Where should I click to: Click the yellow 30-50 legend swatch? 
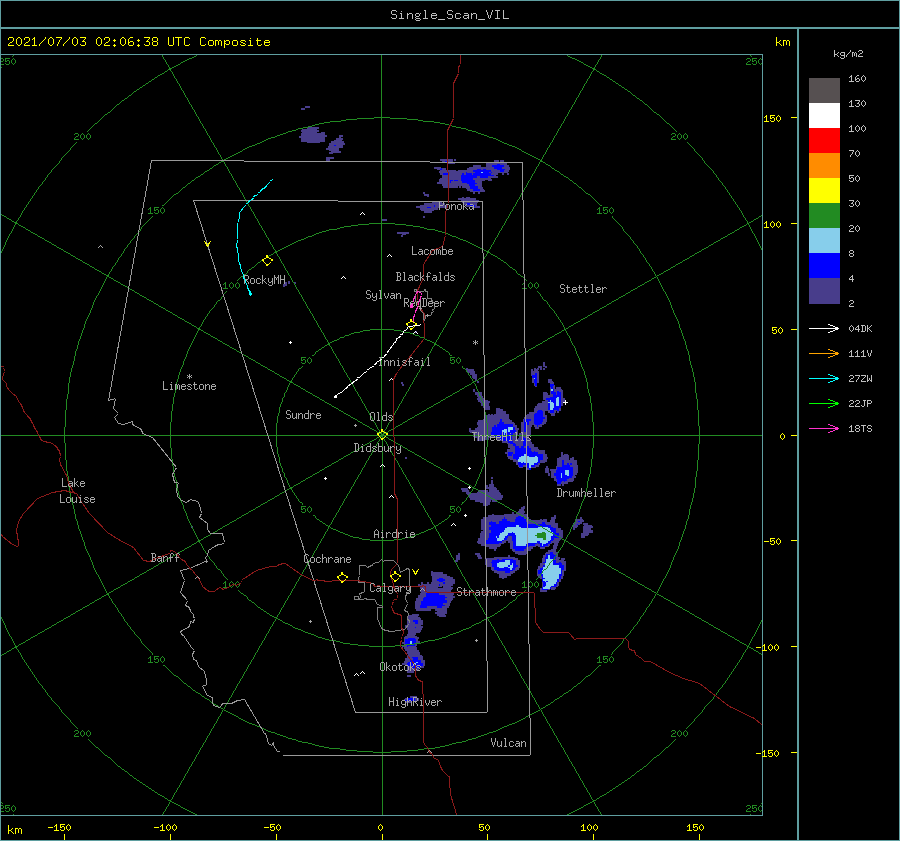pos(824,191)
